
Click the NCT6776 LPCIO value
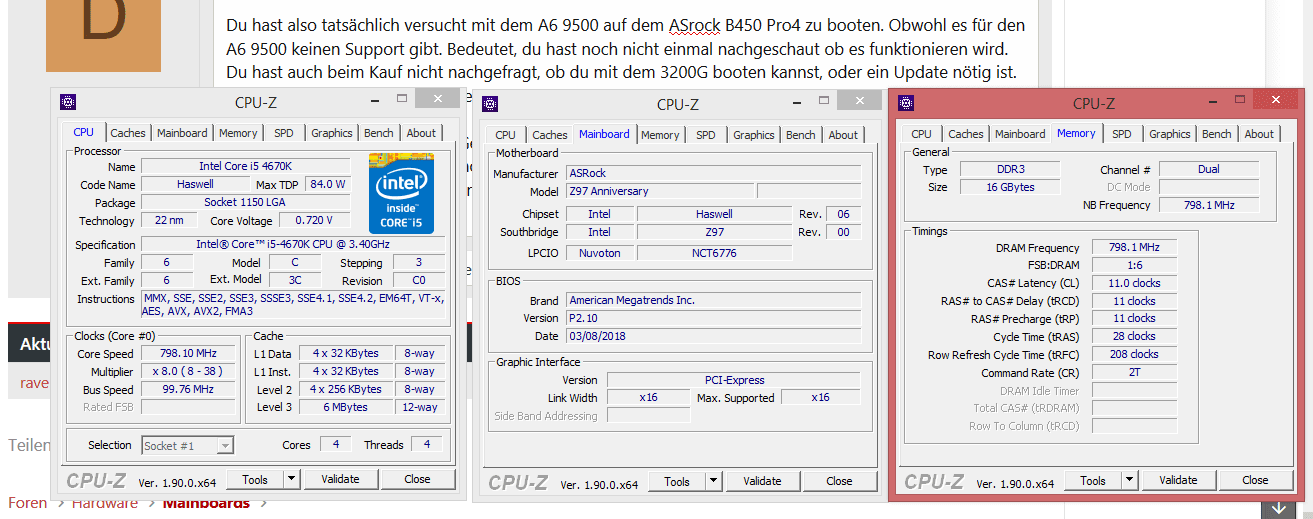(x=714, y=253)
